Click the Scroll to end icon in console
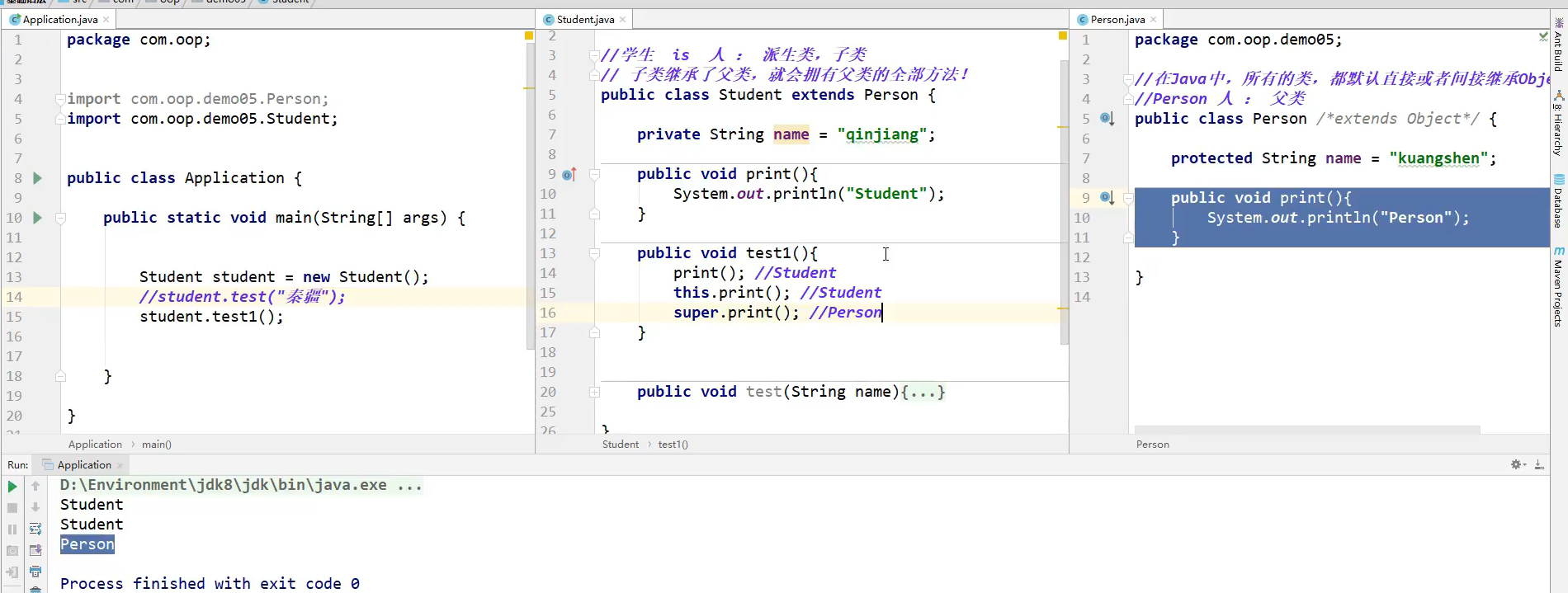1568x593 pixels. click(x=35, y=550)
